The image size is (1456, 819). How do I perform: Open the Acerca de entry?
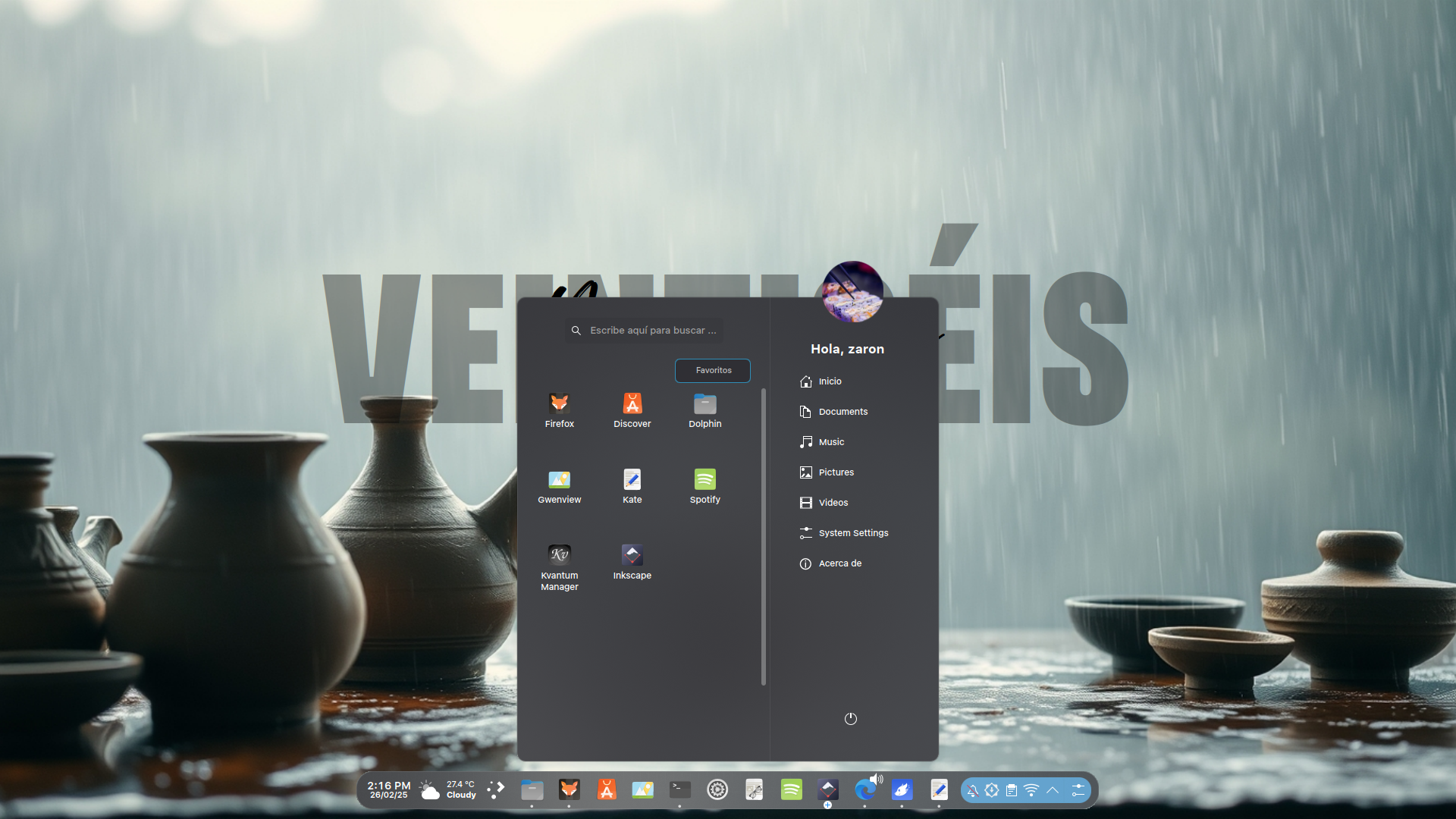830,563
